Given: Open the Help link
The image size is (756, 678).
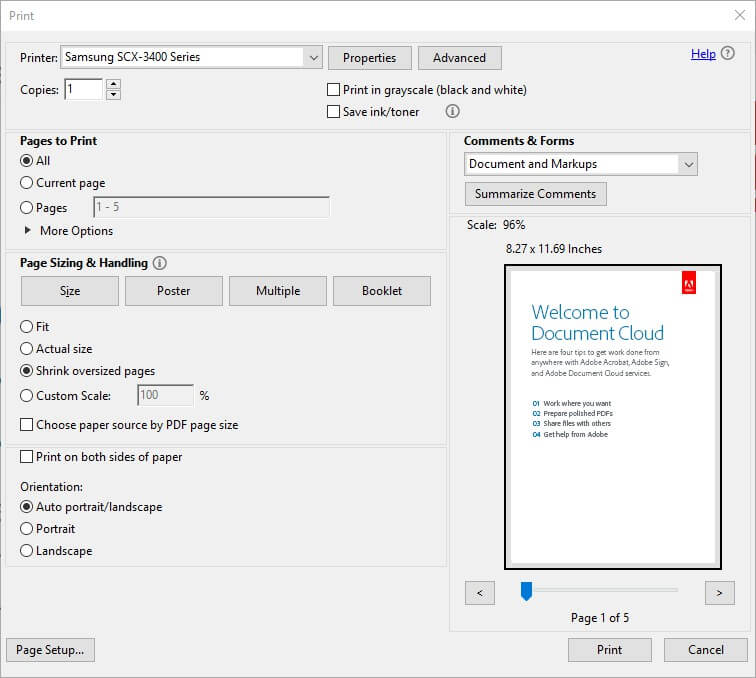Looking at the screenshot, I should click(703, 54).
